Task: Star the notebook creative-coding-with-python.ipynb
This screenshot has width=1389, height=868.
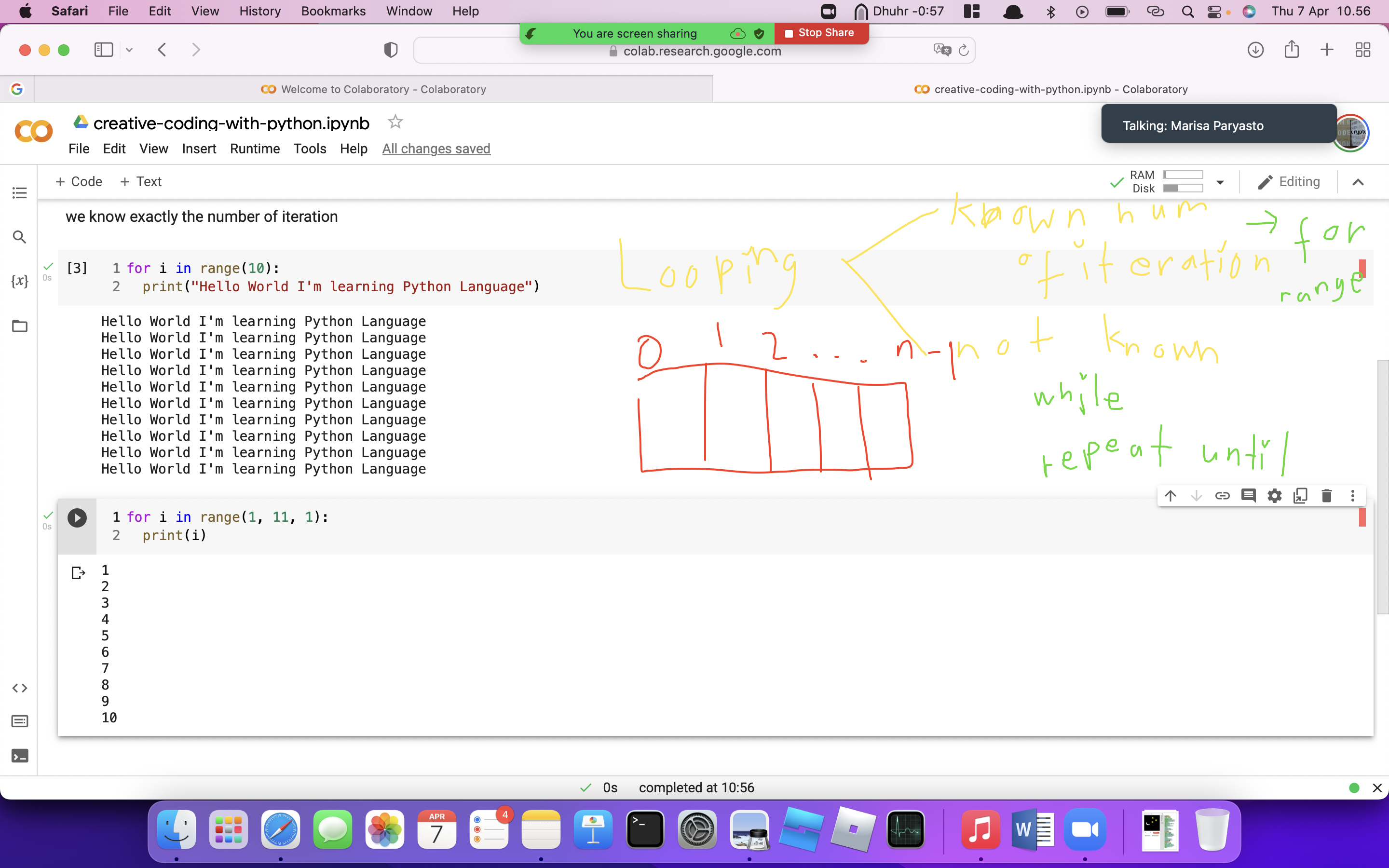Action: point(395,122)
